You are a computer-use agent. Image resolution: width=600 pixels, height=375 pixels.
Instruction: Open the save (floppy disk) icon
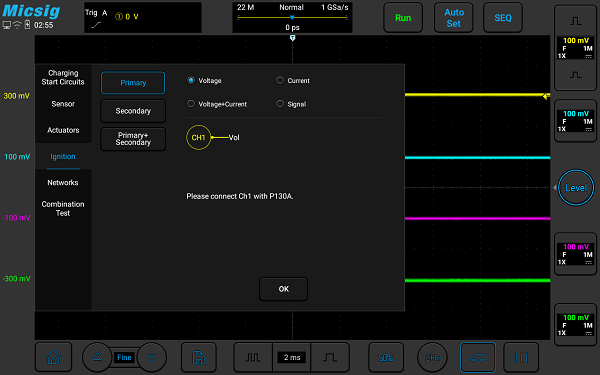(199, 357)
